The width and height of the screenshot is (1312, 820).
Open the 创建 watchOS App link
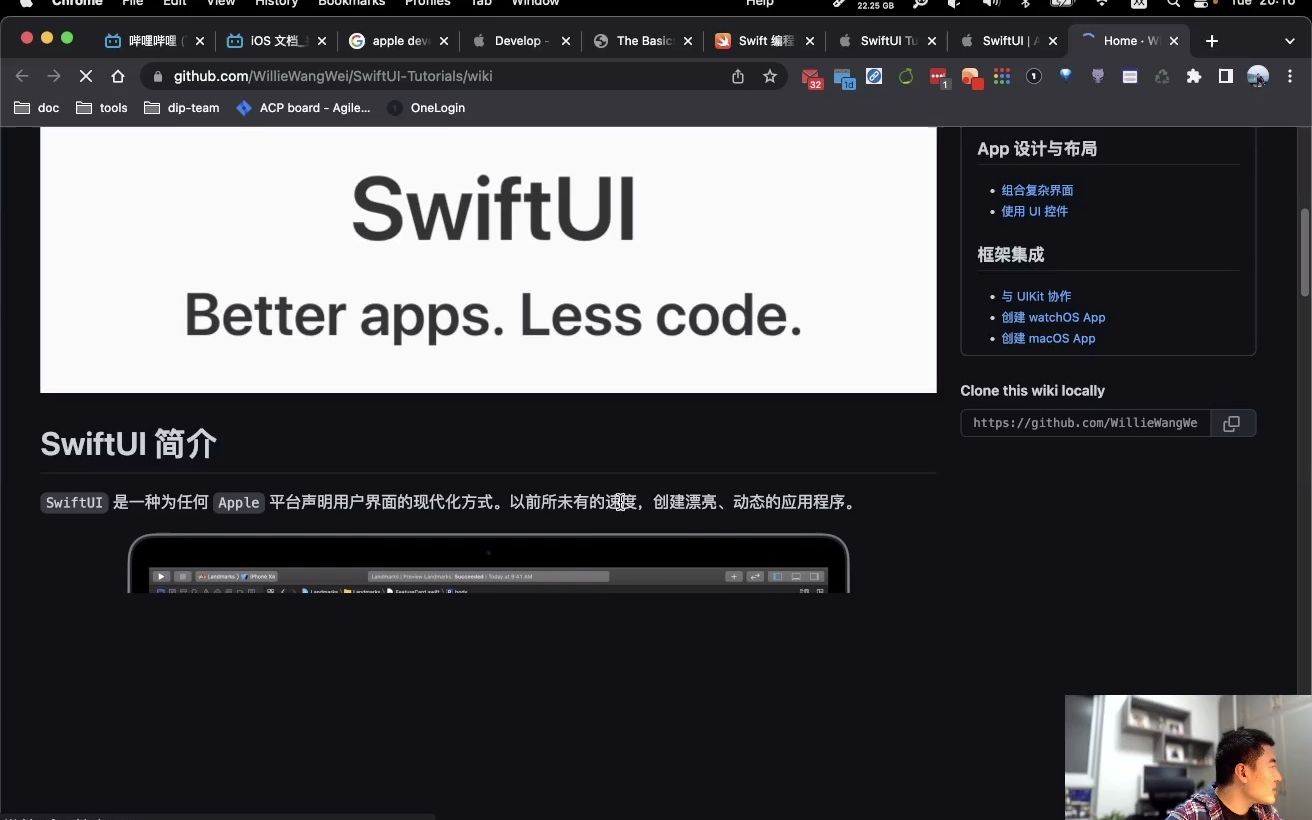tap(1053, 317)
